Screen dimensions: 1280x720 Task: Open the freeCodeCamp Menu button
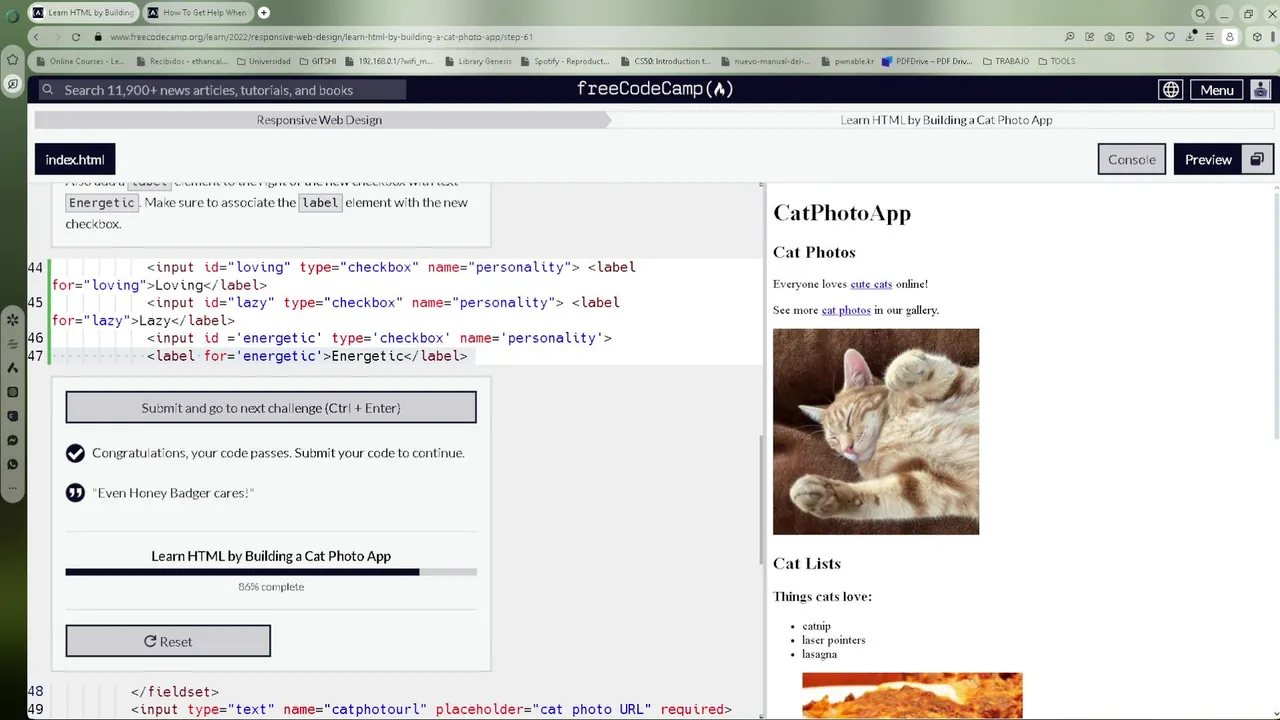1217,90
